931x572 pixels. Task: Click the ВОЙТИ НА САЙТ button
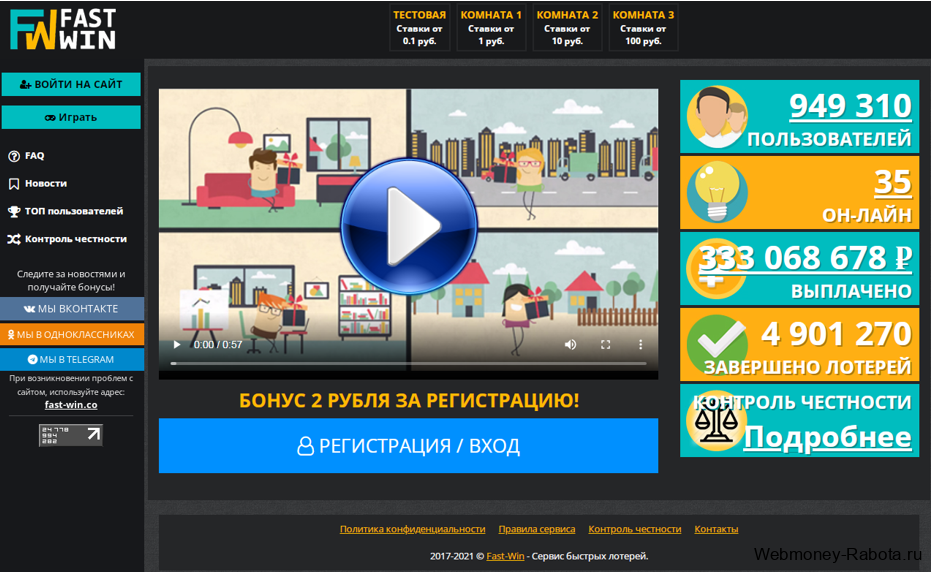pyautogui.click(x=71, y=84)
